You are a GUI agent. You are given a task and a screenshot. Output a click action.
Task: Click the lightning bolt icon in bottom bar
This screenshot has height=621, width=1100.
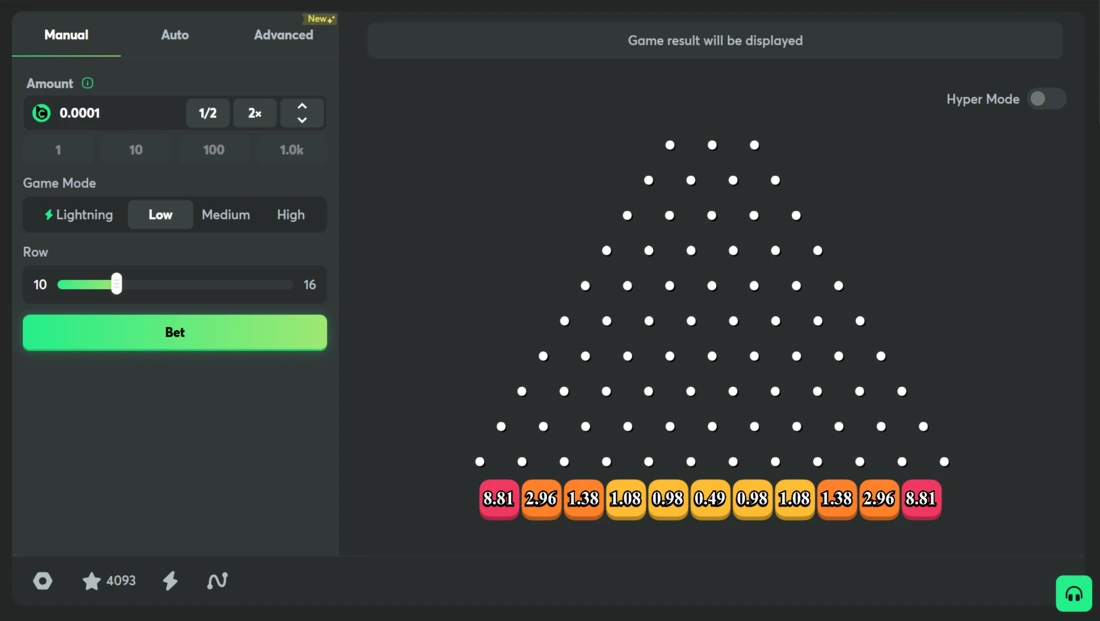170,581
